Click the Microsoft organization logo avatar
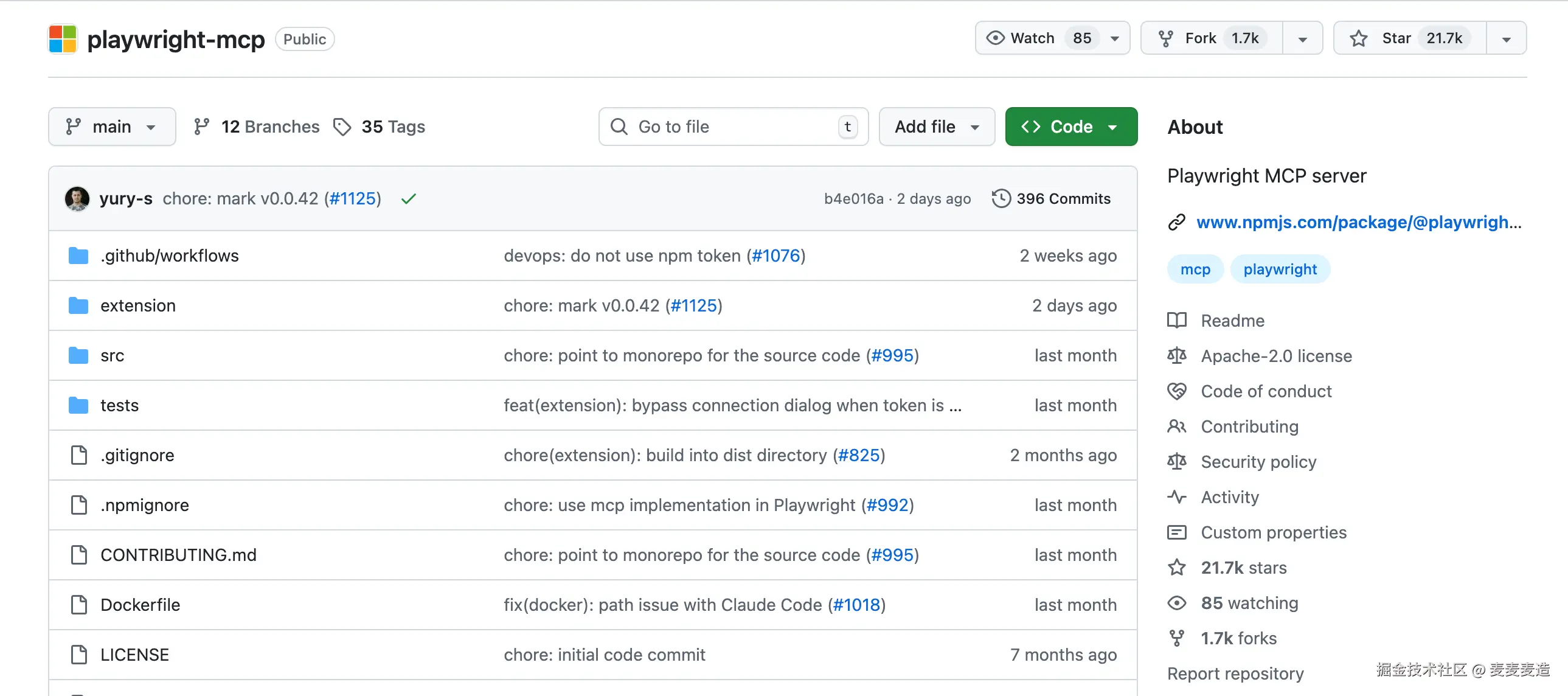The image size is (1568, 696). pyautogui.click(x=63, y=39)
